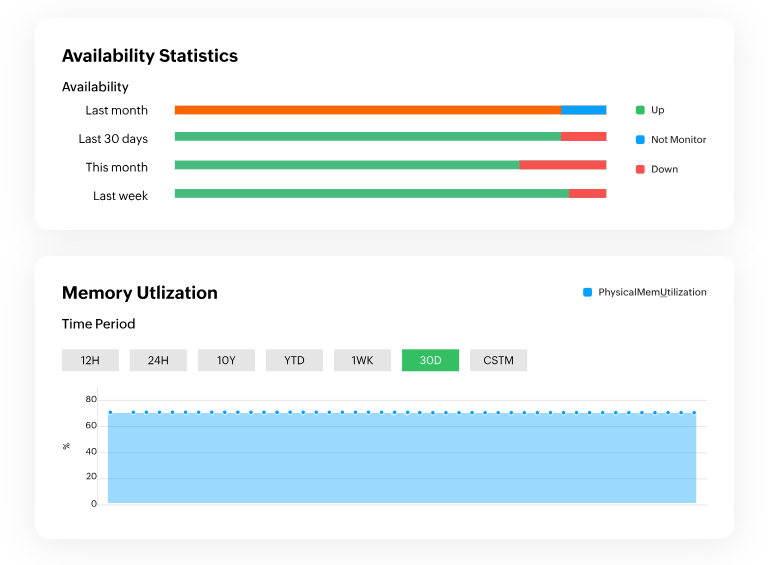Click inside the blue memory utilization area chart
Viewport: 768px width, 565px height.
(x=401, y=460)
